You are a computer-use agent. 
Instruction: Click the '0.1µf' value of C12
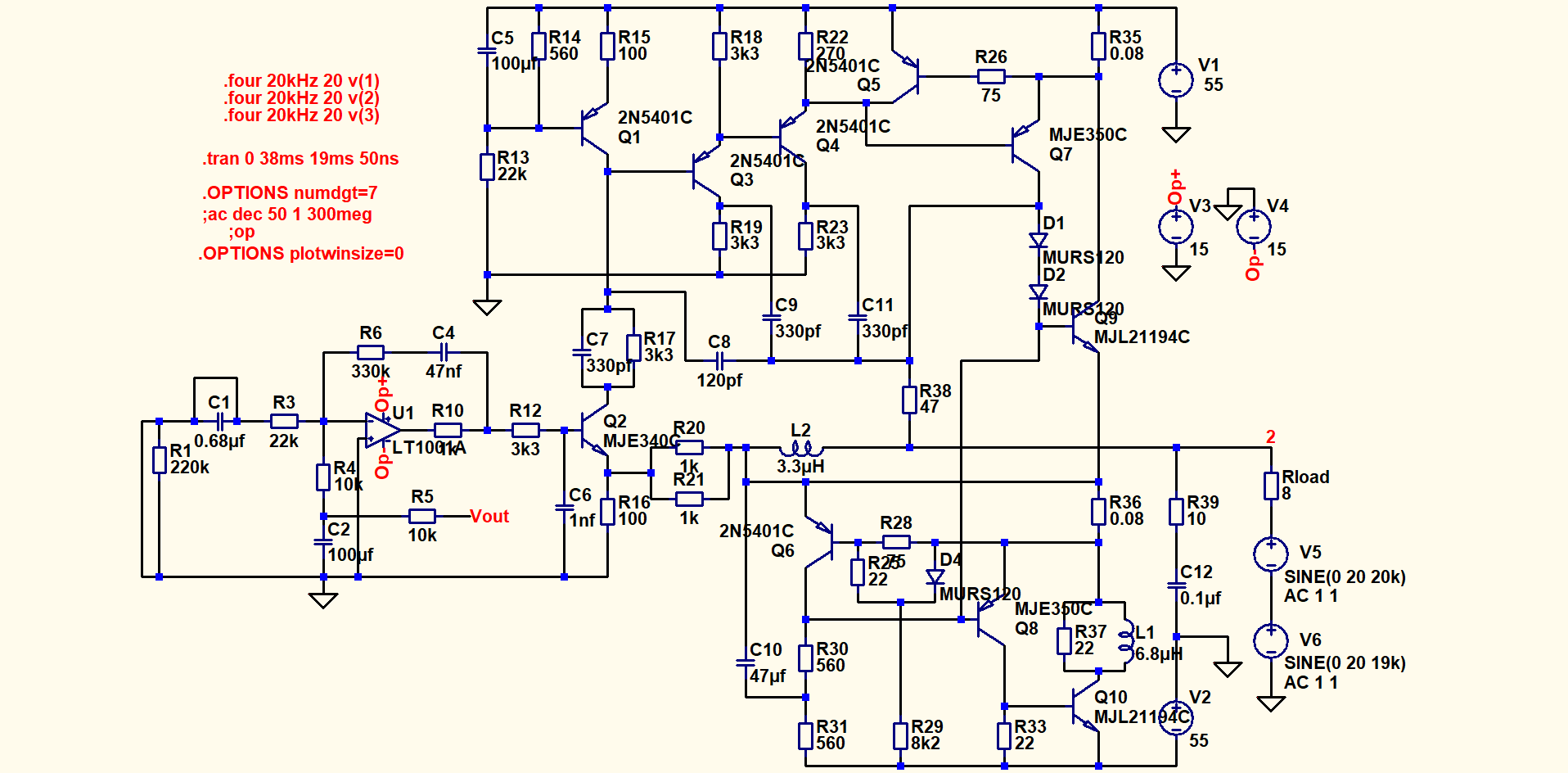pos(1201,599)
